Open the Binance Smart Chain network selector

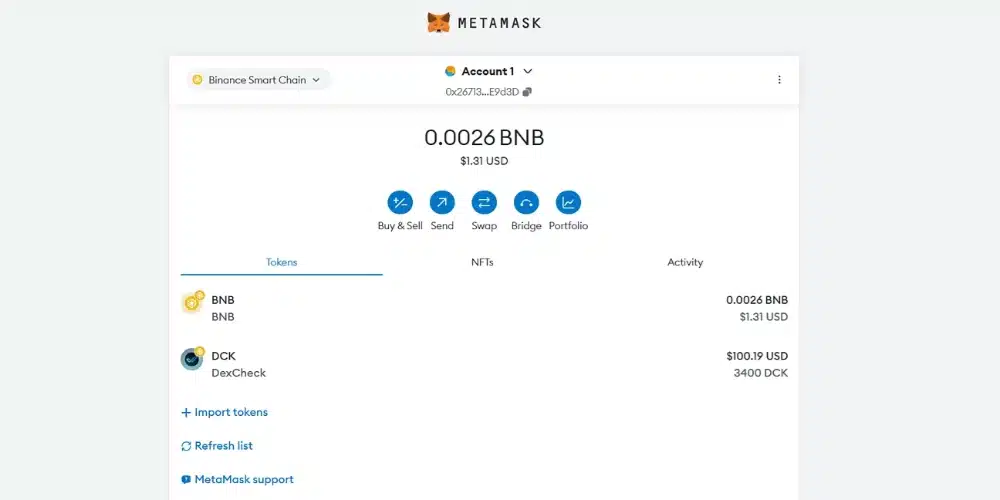click(258, 80)
